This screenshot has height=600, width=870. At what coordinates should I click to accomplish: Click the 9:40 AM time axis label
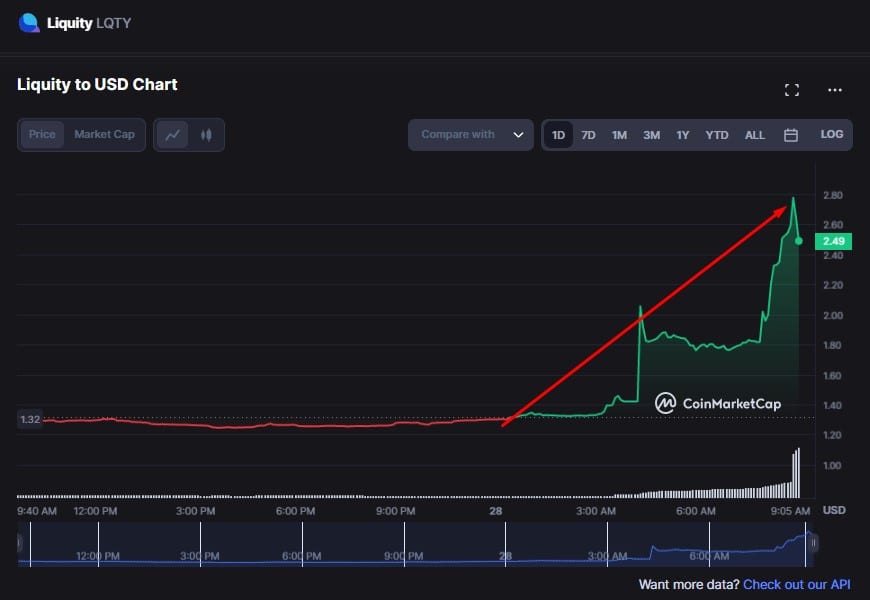37,511
